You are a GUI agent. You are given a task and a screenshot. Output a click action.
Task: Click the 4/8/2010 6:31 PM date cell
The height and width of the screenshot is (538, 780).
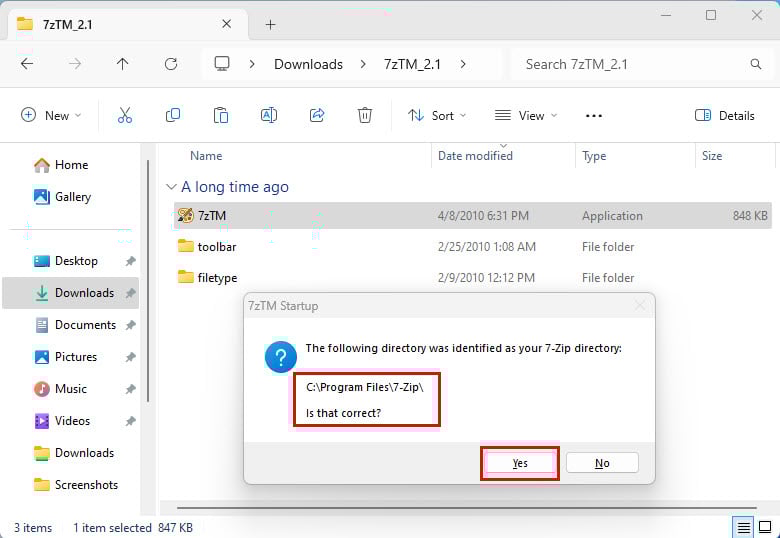483,216
